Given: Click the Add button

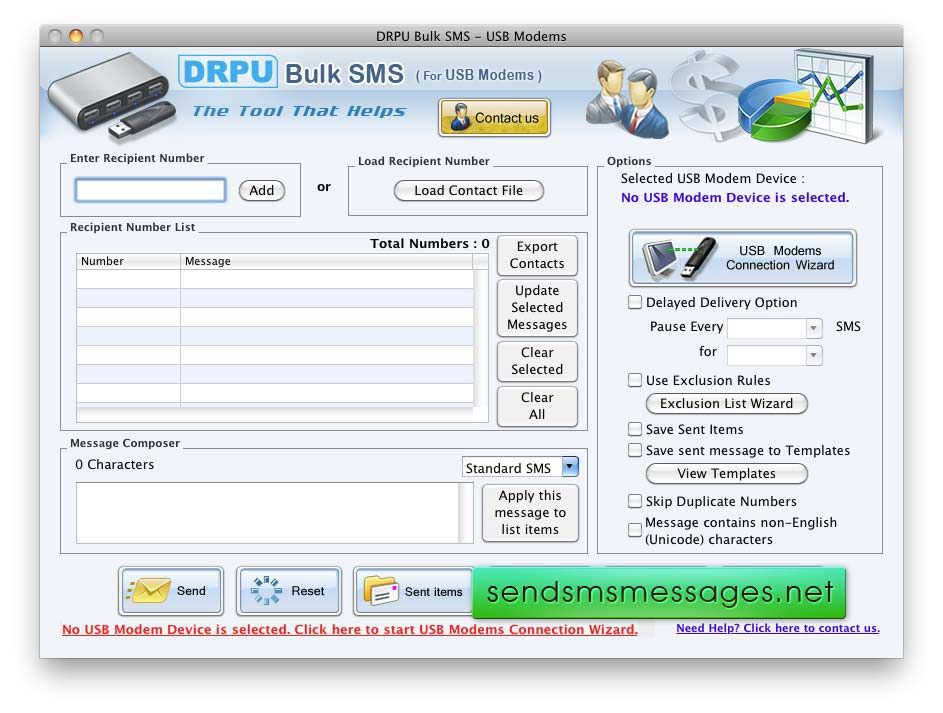Looking at the screenshot, I should click(262, 191).
